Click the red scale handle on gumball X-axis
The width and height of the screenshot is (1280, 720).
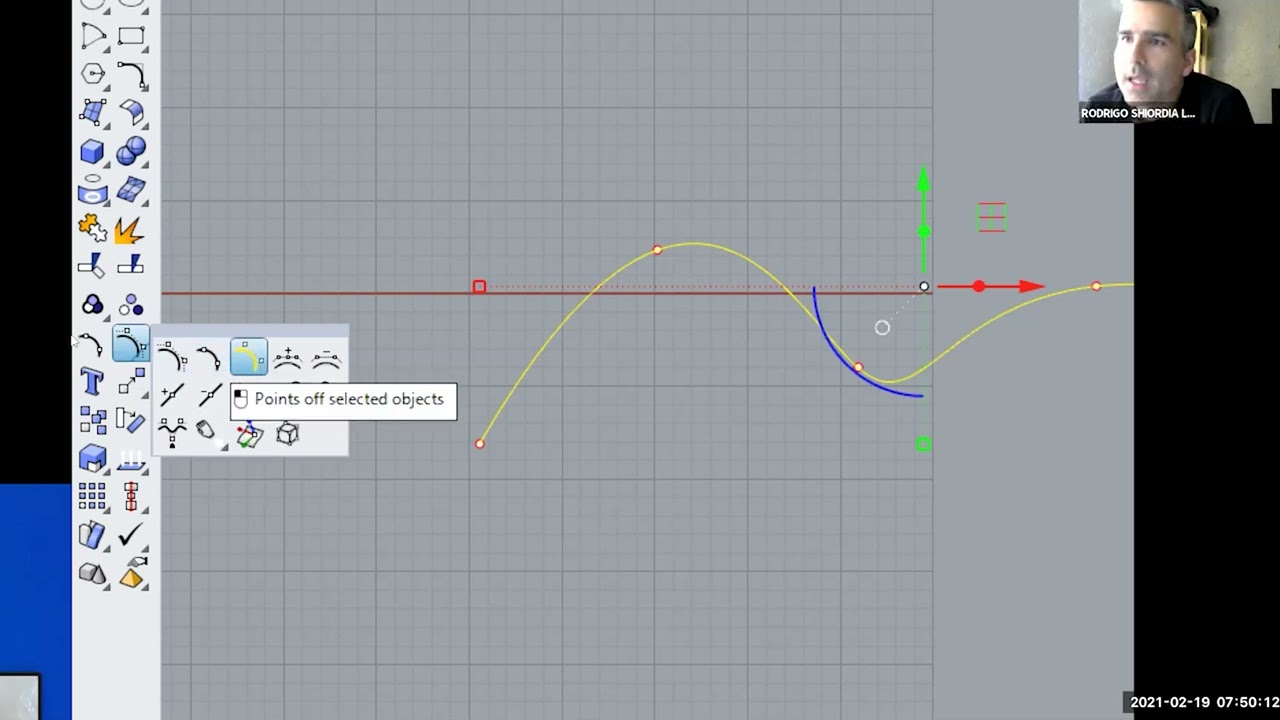pos(979,287)
